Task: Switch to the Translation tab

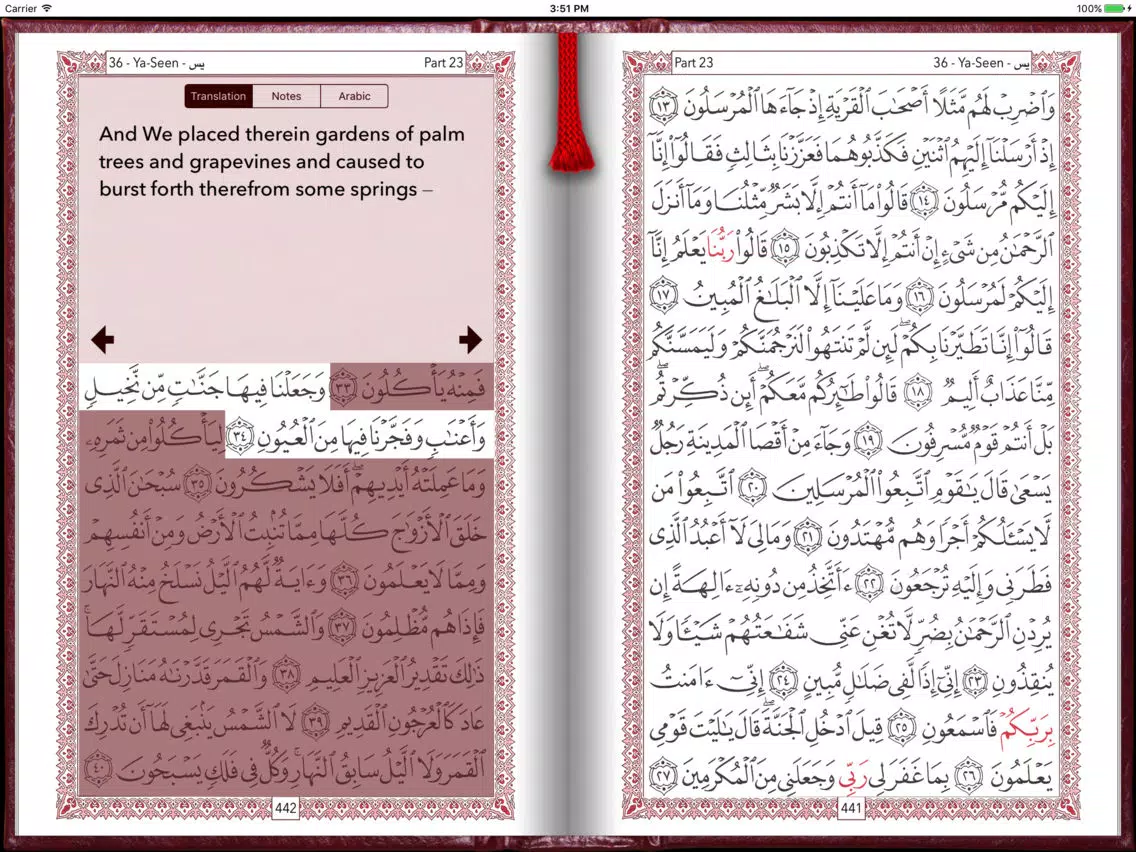Action: (x=219, y=96)
